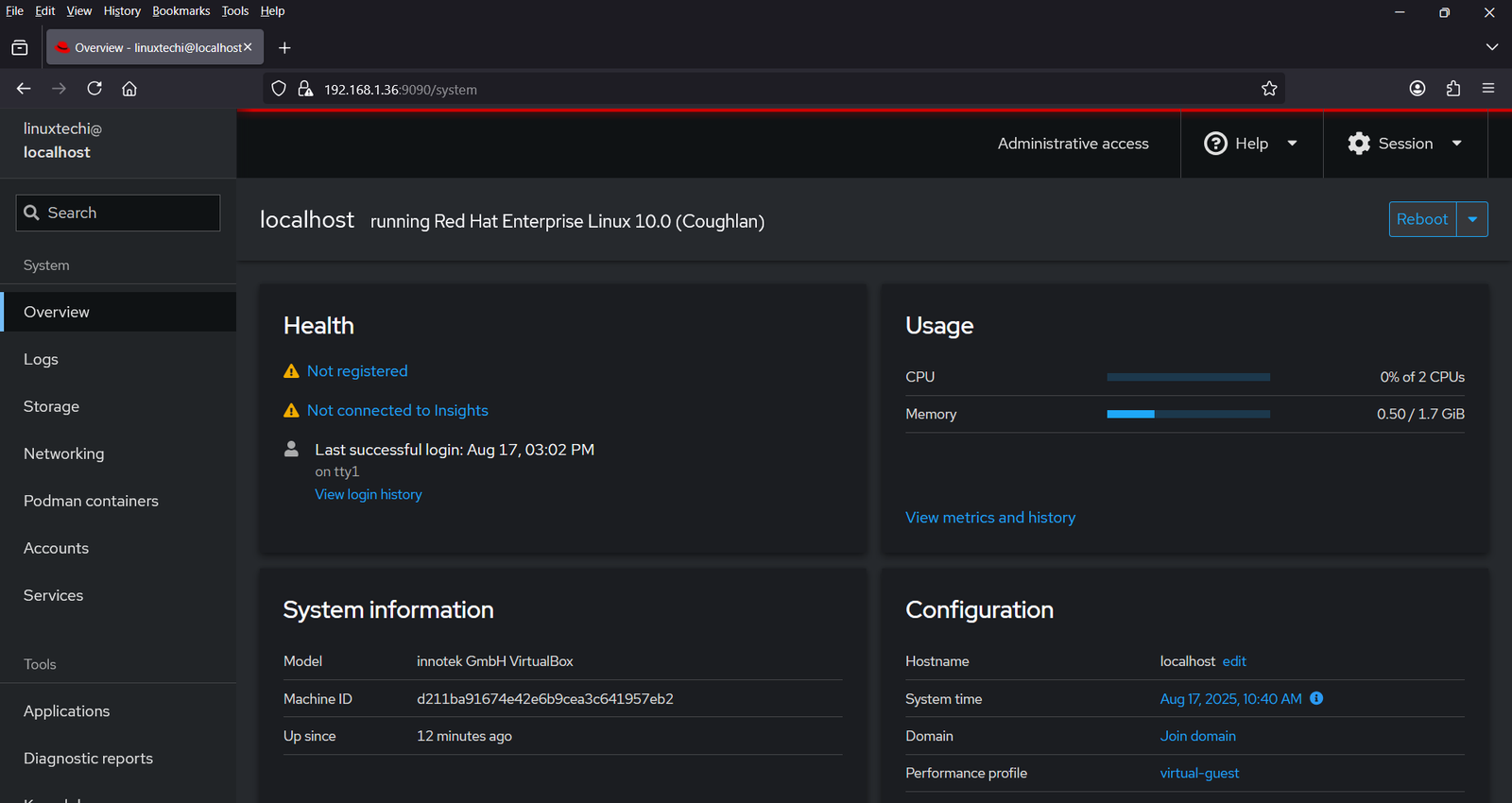1512x803 pixels.
Task: Click the system time Aug 17, 2025 link
Action: point(1230,699)
